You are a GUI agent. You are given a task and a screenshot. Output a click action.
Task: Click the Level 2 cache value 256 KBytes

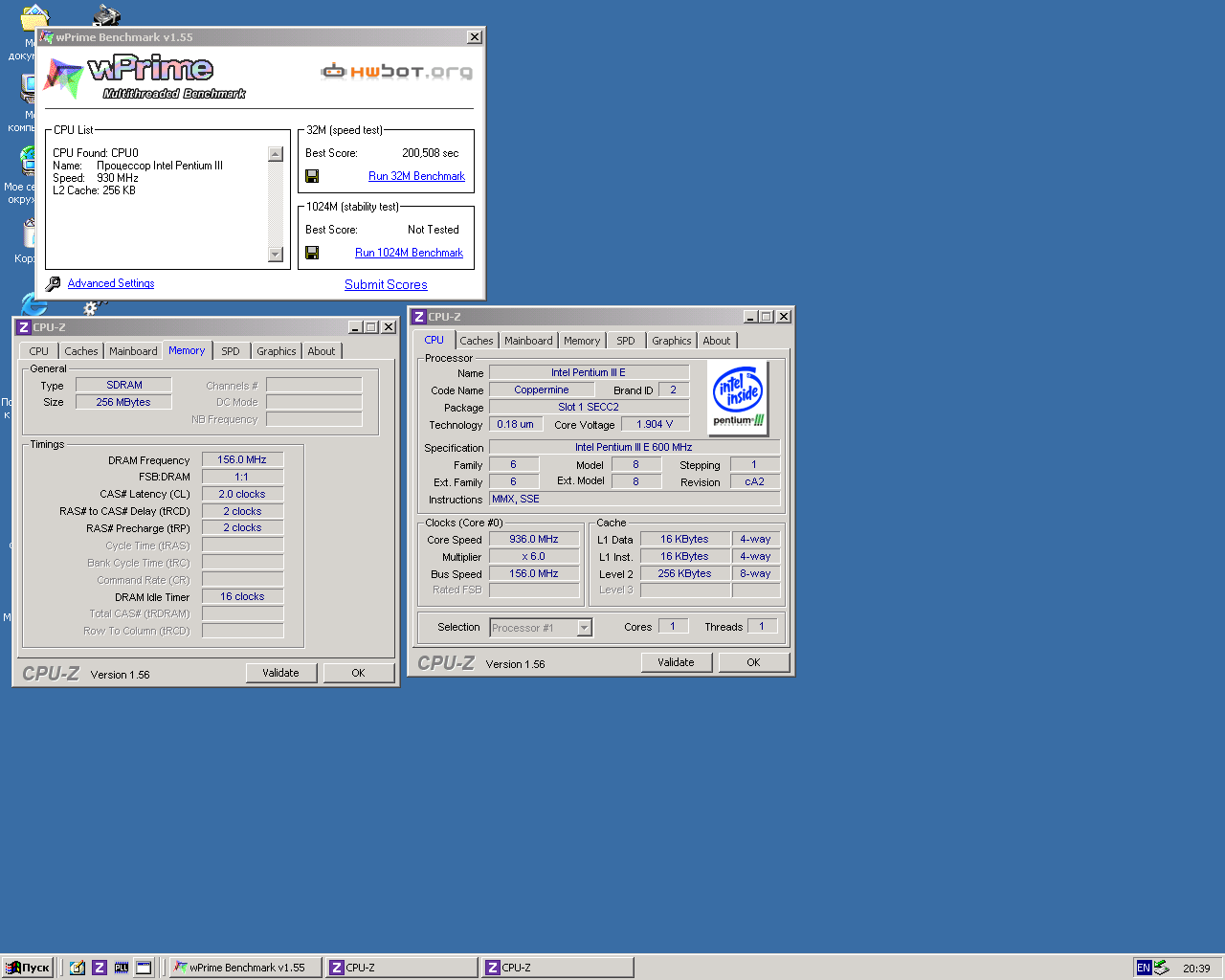click(685, 573)
